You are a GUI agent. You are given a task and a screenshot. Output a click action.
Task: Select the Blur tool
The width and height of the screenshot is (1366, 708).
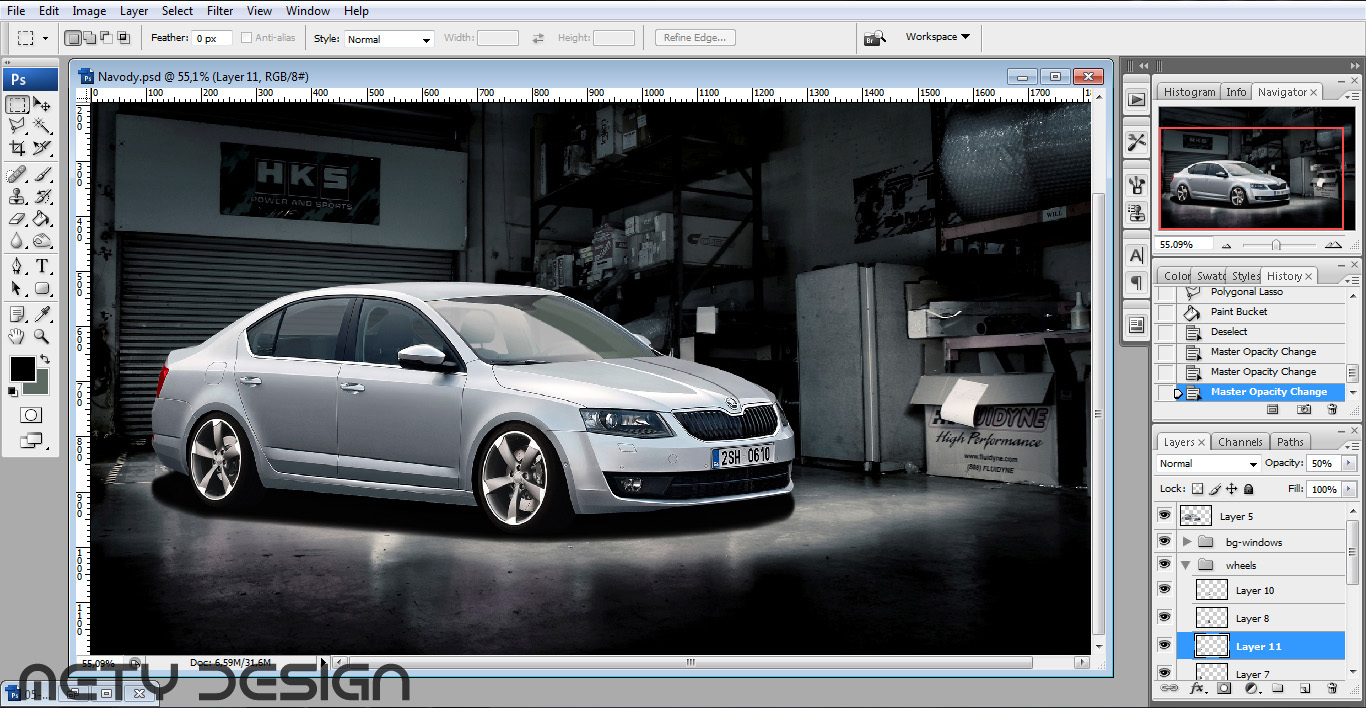click(x=17, y=240)
